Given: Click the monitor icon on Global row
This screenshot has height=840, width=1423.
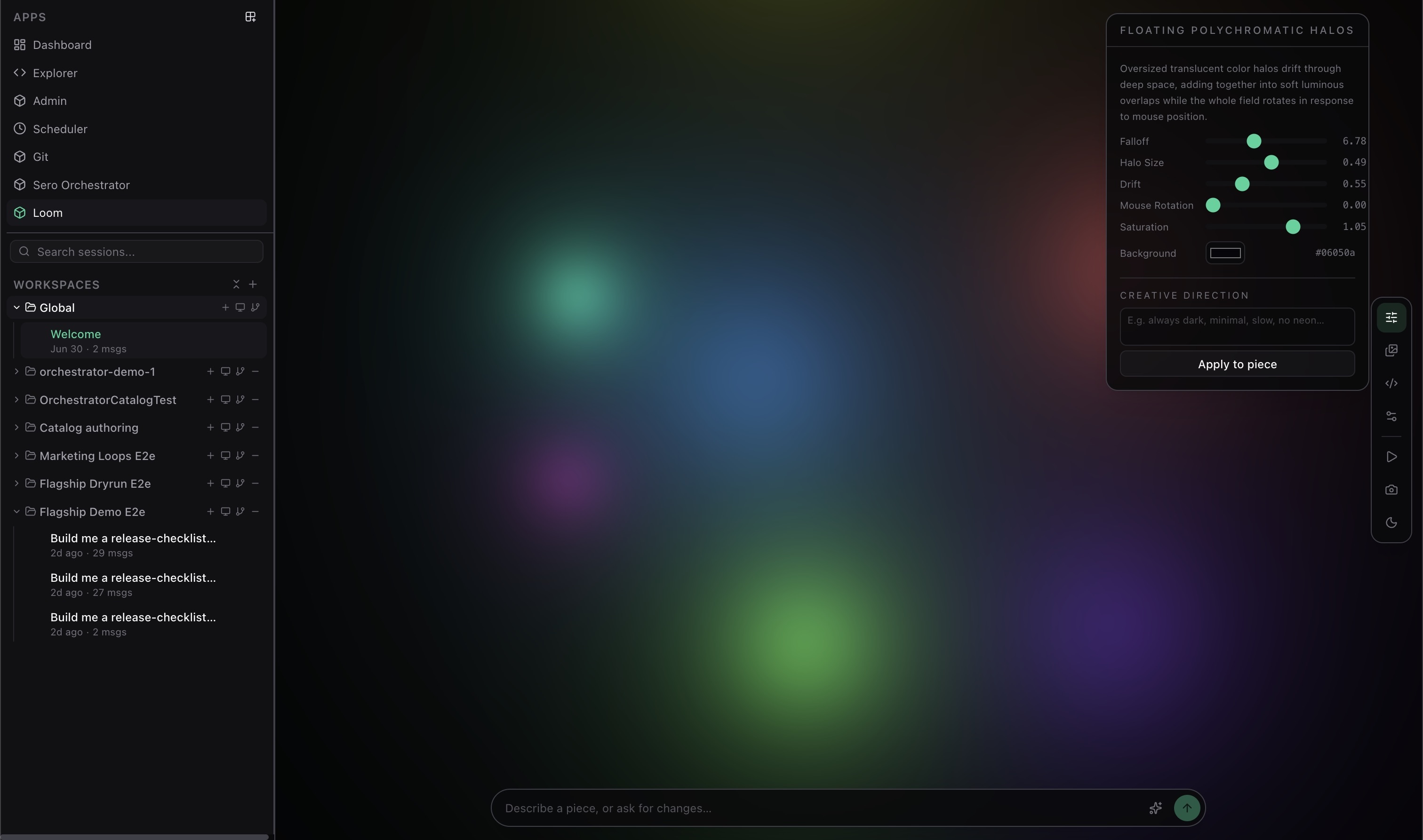Looking at the screenshot, I should click(x=240, y=308).
